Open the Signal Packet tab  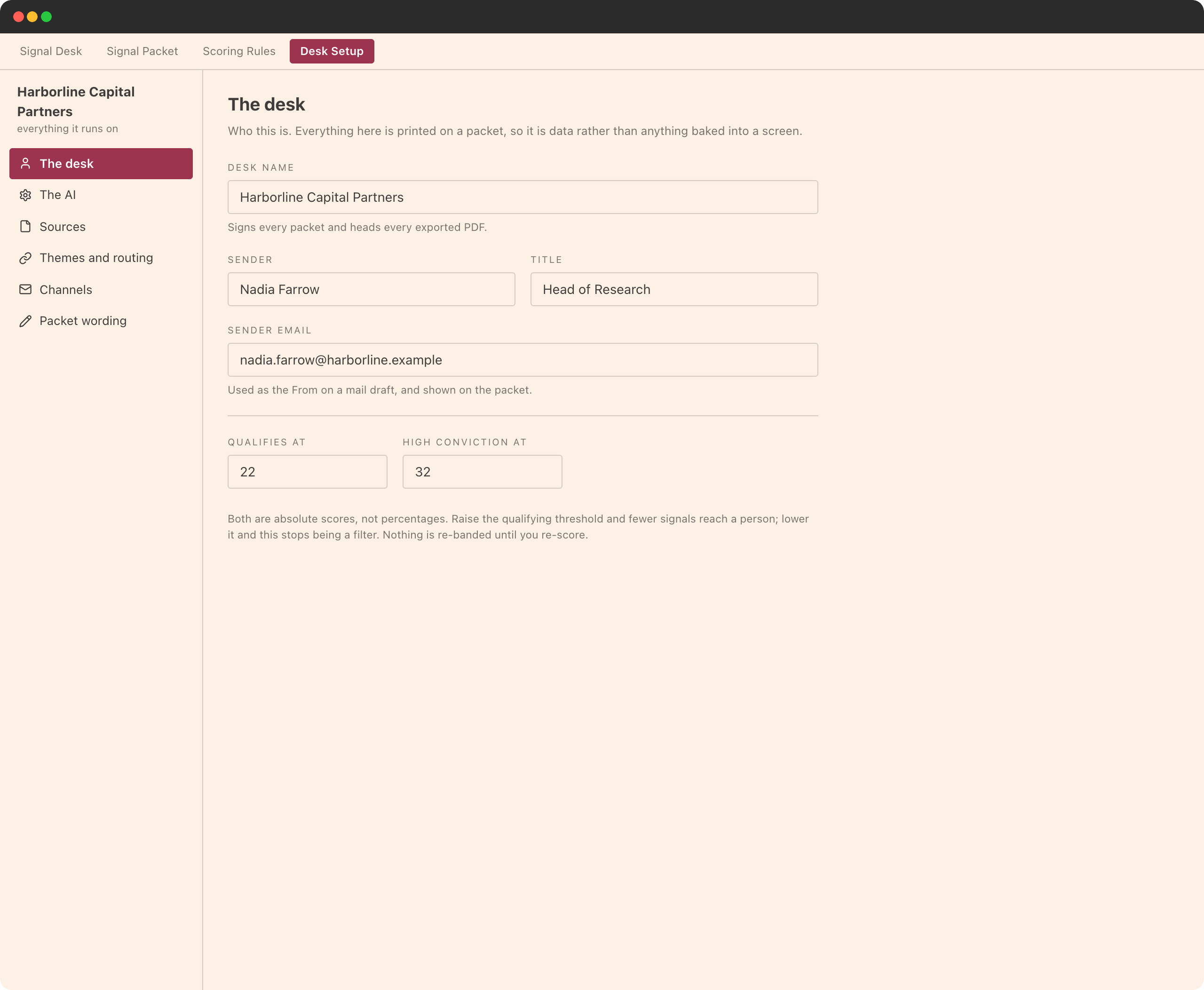[x=142, y=51]
